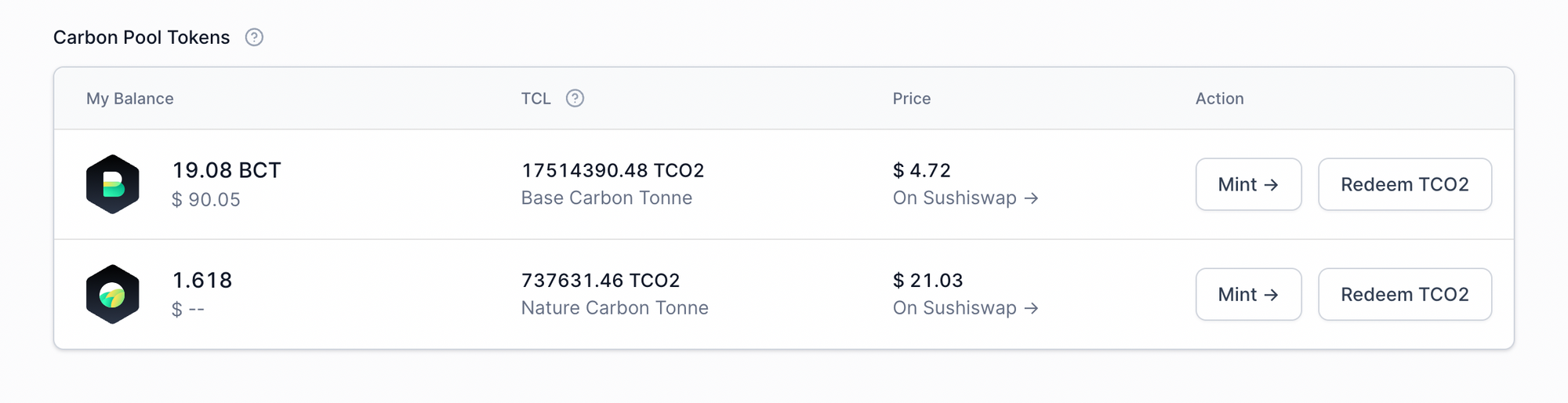This screenshot has width=1568, height=403.
Task: Click the 737631.46 TCO2 value
Action: (x=601, y=281)
